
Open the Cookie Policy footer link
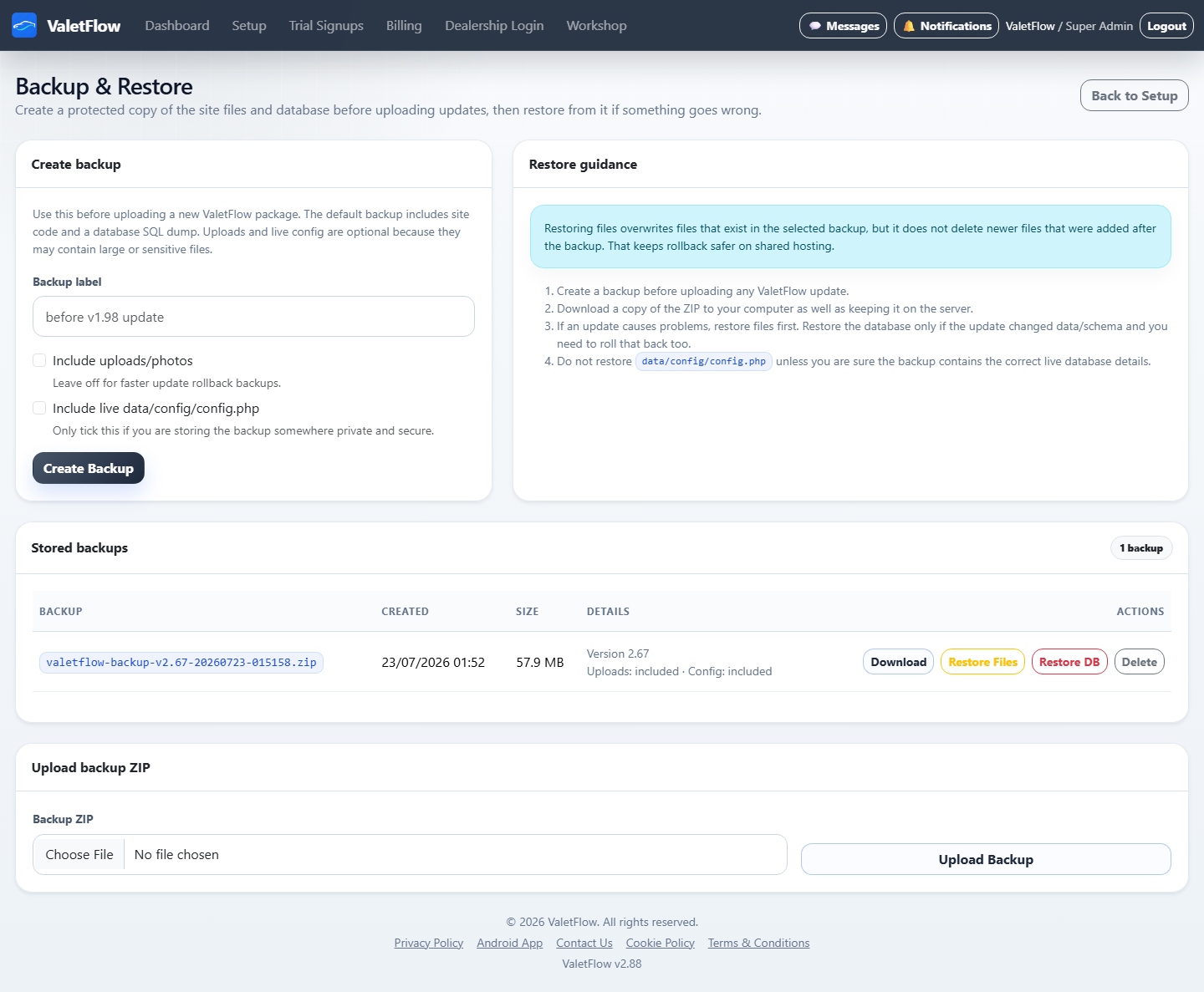click(x=661, y=943)
